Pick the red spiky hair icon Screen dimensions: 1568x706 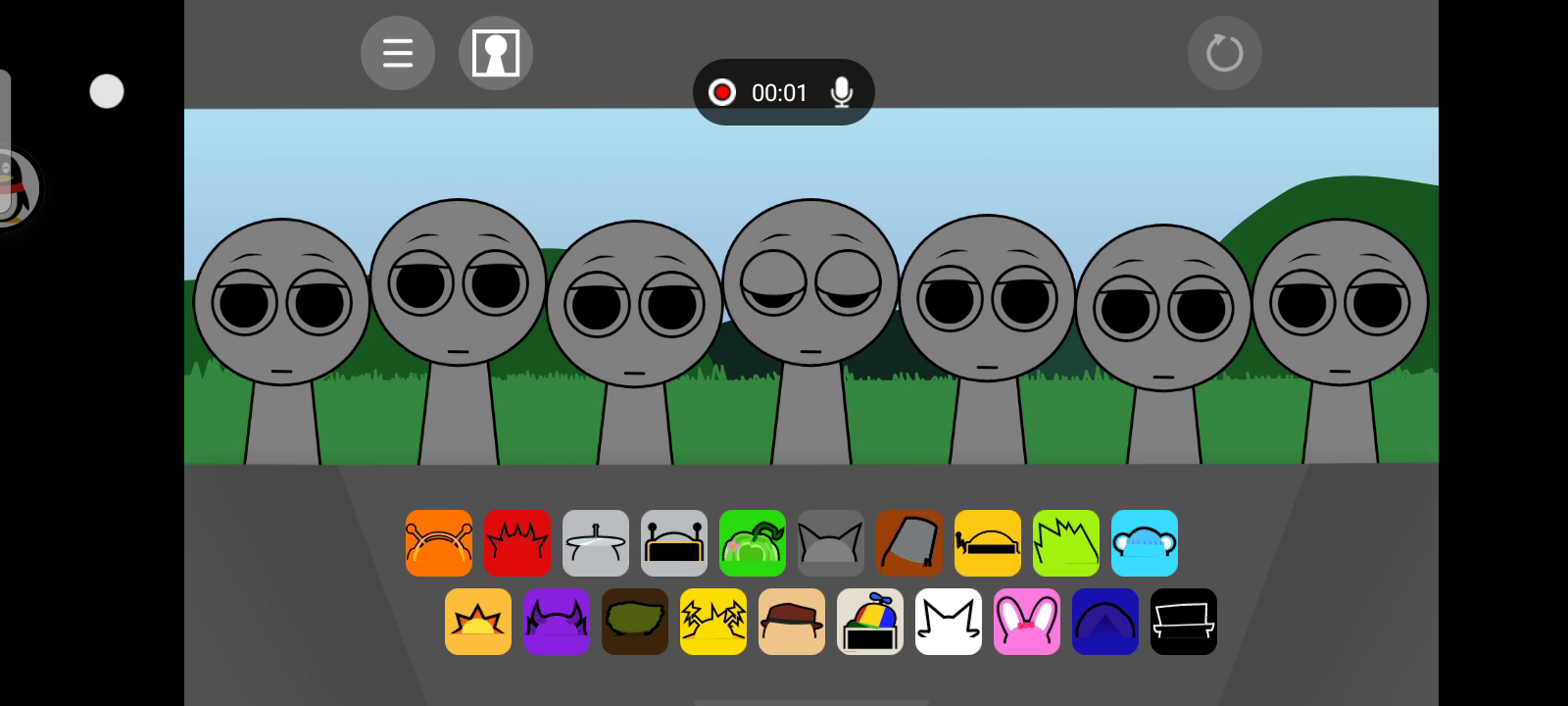(x=517, y=543)
